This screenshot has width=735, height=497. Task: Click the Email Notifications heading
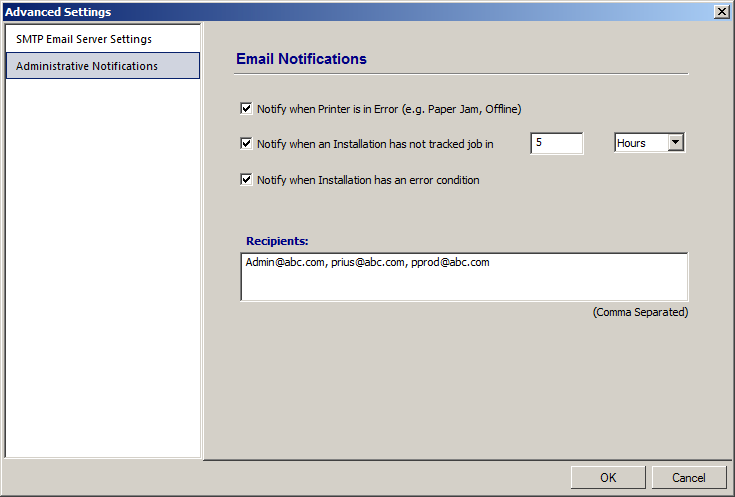301,59
